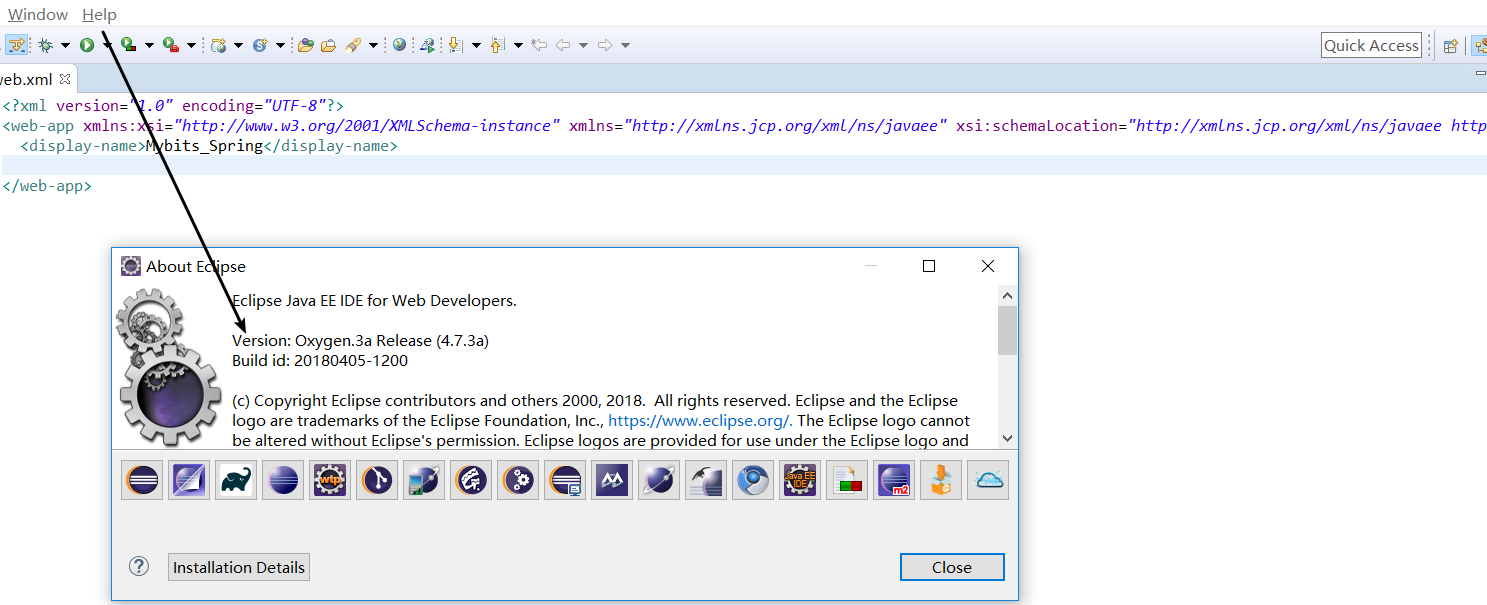Viewport: 1487px width, 605px height.
Task: Expand the Debug tool dropdown arrow
Action: pyautogui.click(x=65, y=44)
